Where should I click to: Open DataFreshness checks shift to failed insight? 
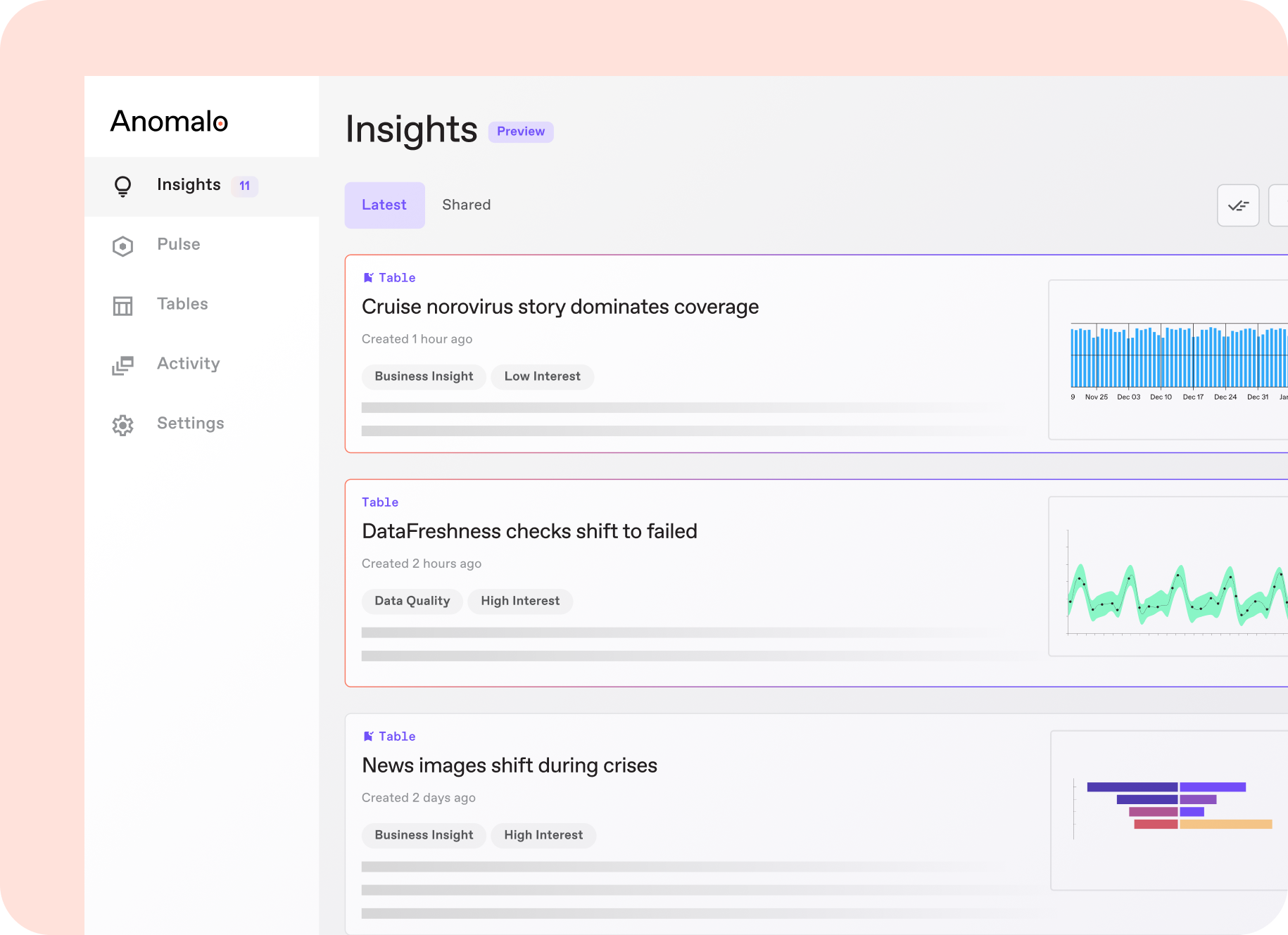(529, 532)
